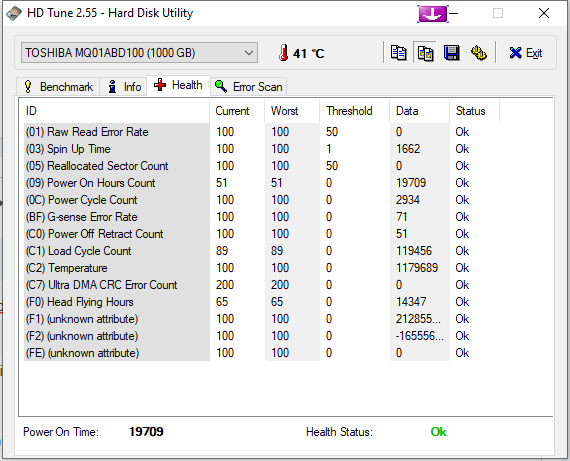This screenshot has height=461, width=570.
Task: Open the options wrench icon
Action: coord(479,53)
